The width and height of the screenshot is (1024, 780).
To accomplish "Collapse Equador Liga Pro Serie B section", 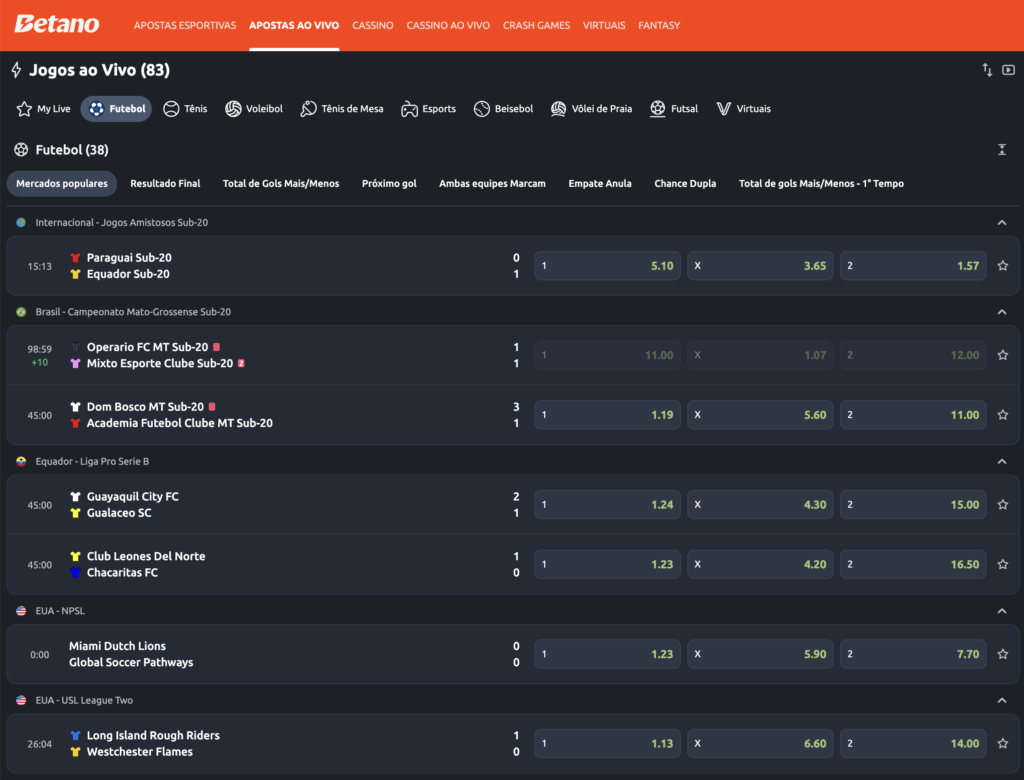I will tap(1002, 462).
